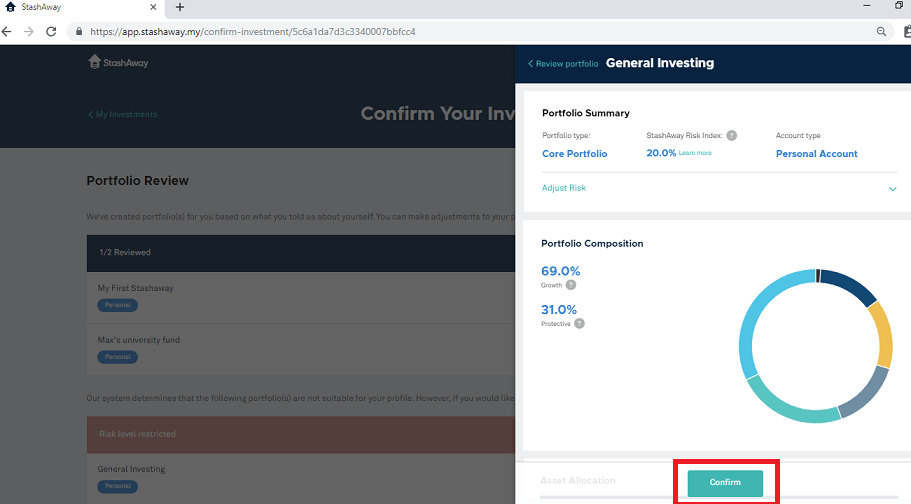Click the StashAway logo in header

118,62
